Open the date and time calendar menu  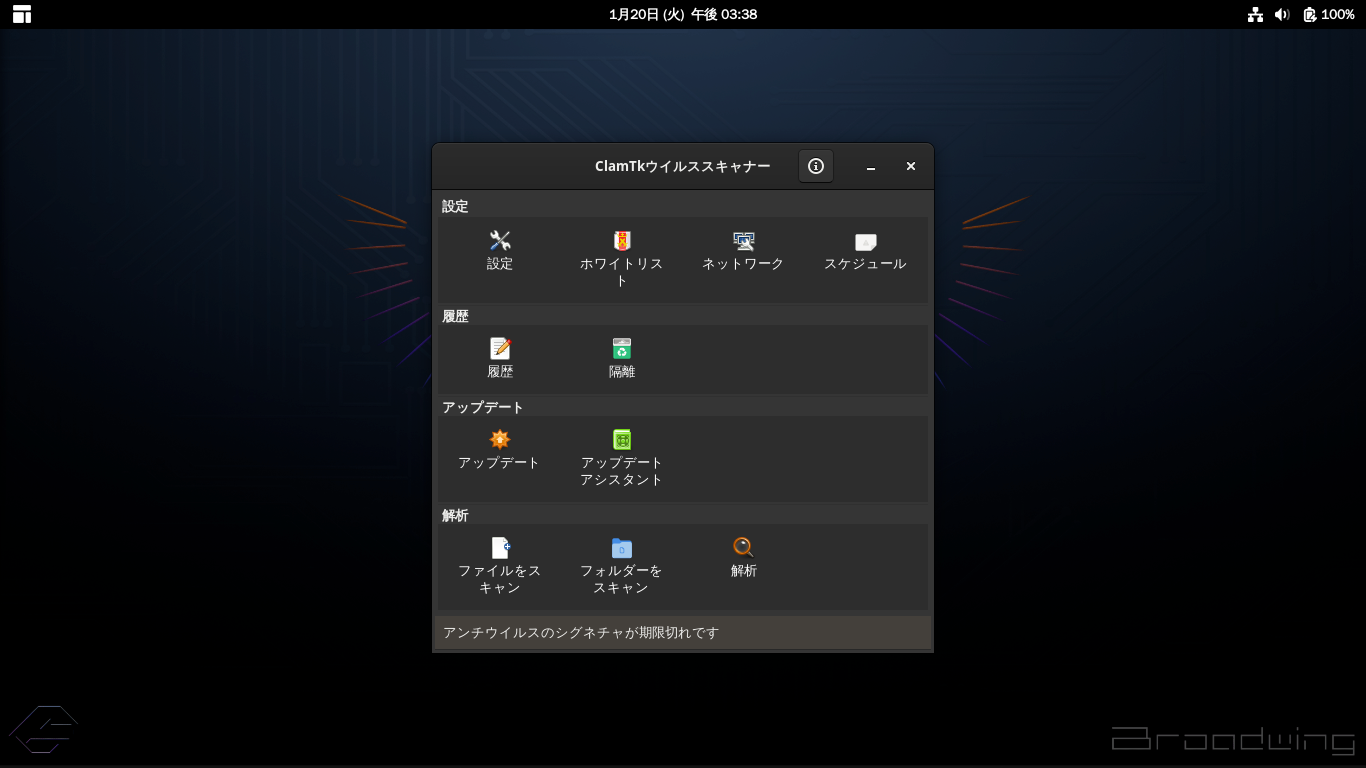click(683, 14)
